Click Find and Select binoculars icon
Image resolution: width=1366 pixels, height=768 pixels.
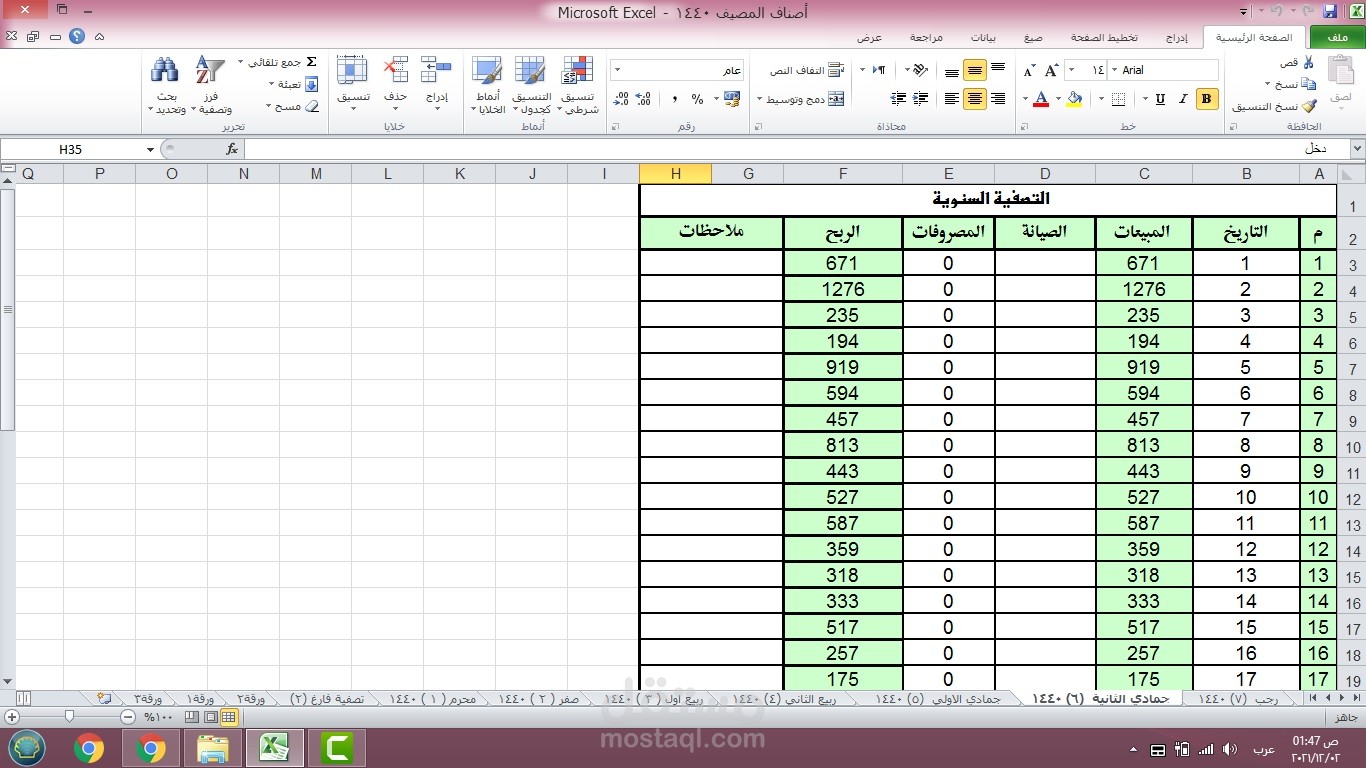pos(164,70)
